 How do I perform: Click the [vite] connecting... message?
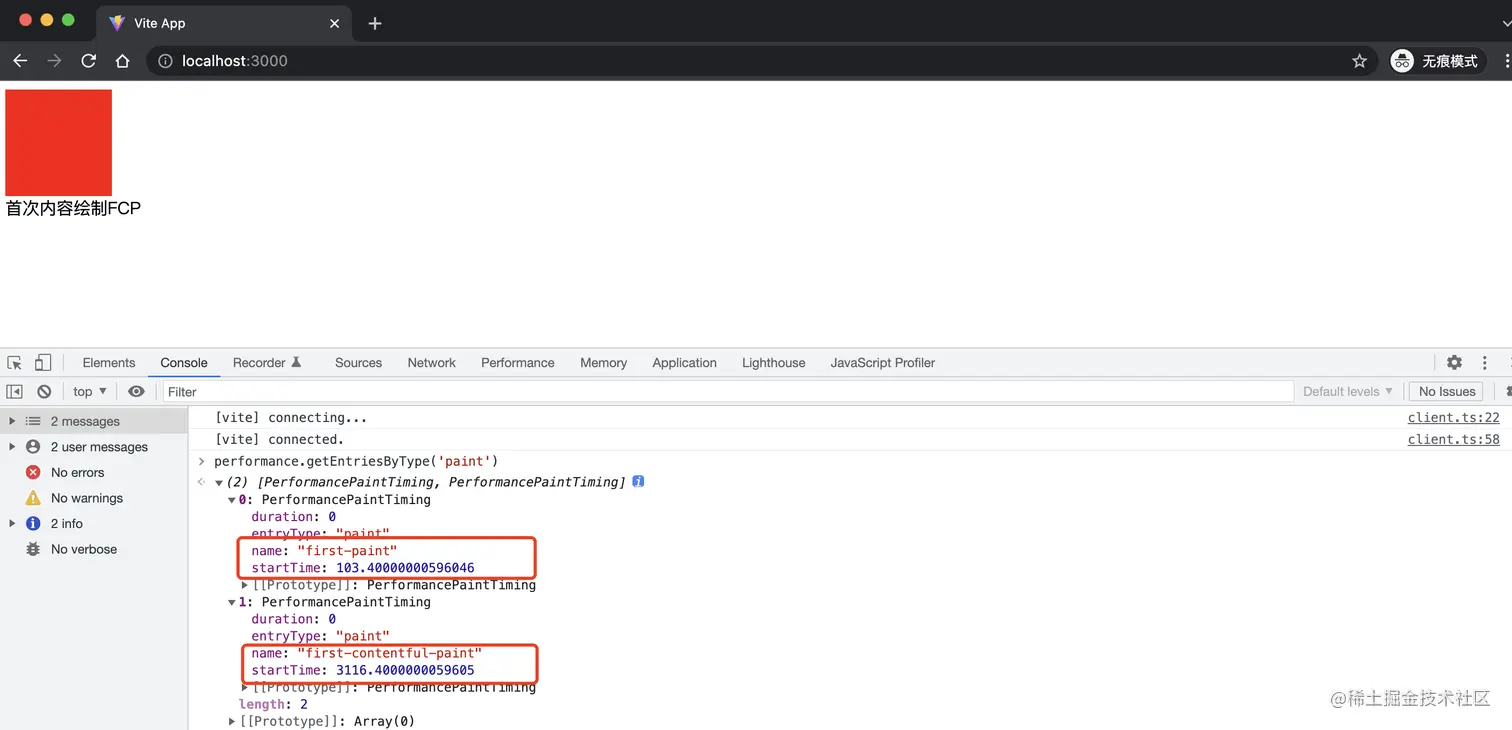click(291, 418)
